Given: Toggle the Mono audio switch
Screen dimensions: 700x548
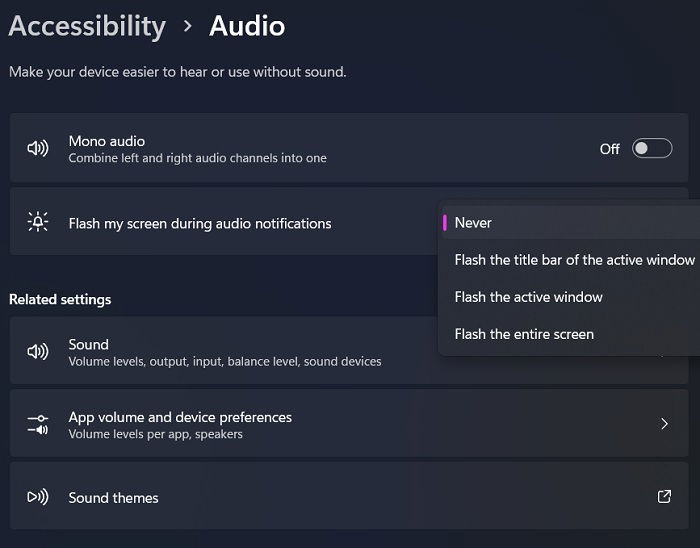Looking at the screenshot, I should pos(652,148).
